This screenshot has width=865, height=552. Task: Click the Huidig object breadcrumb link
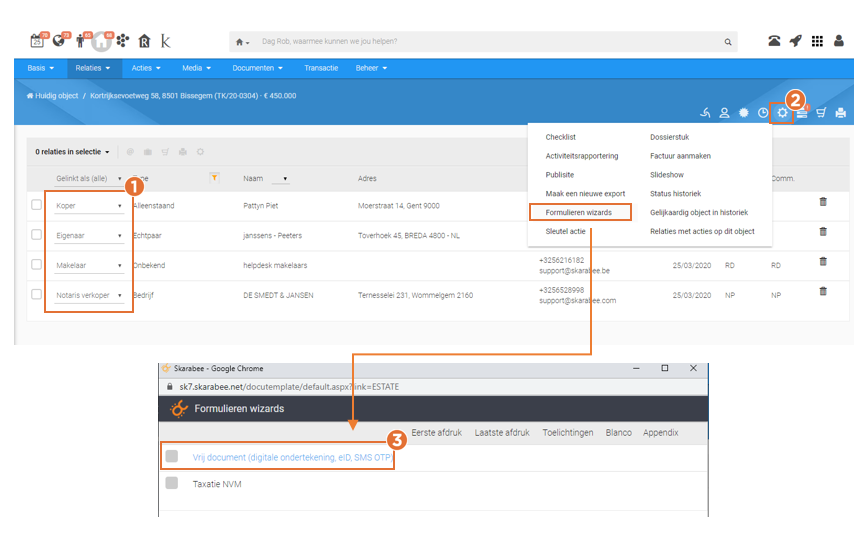[52, 95]
